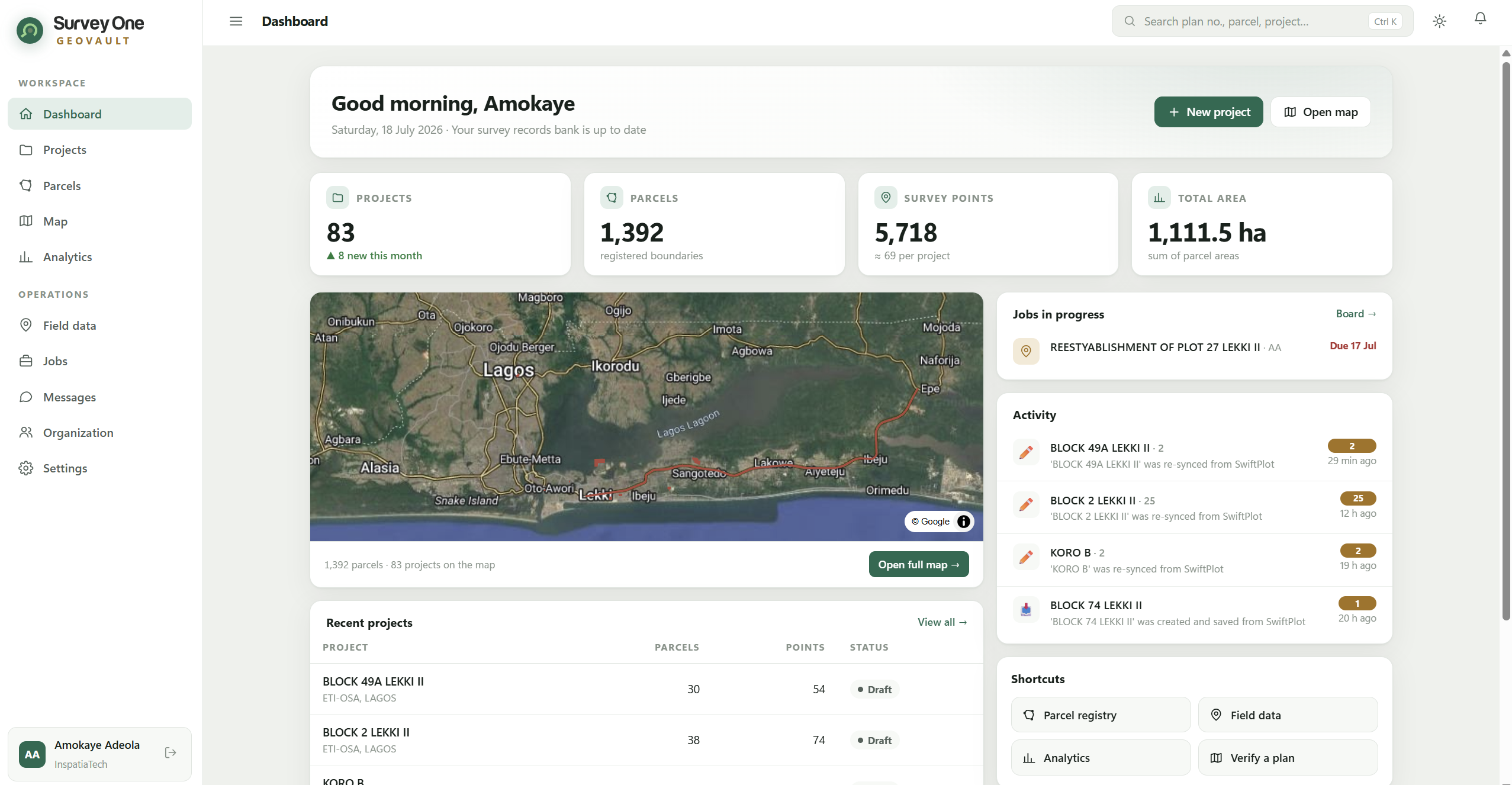Click the Ctrl K shortcut badge
The image size is (1512, 785).
(1385, 21)
